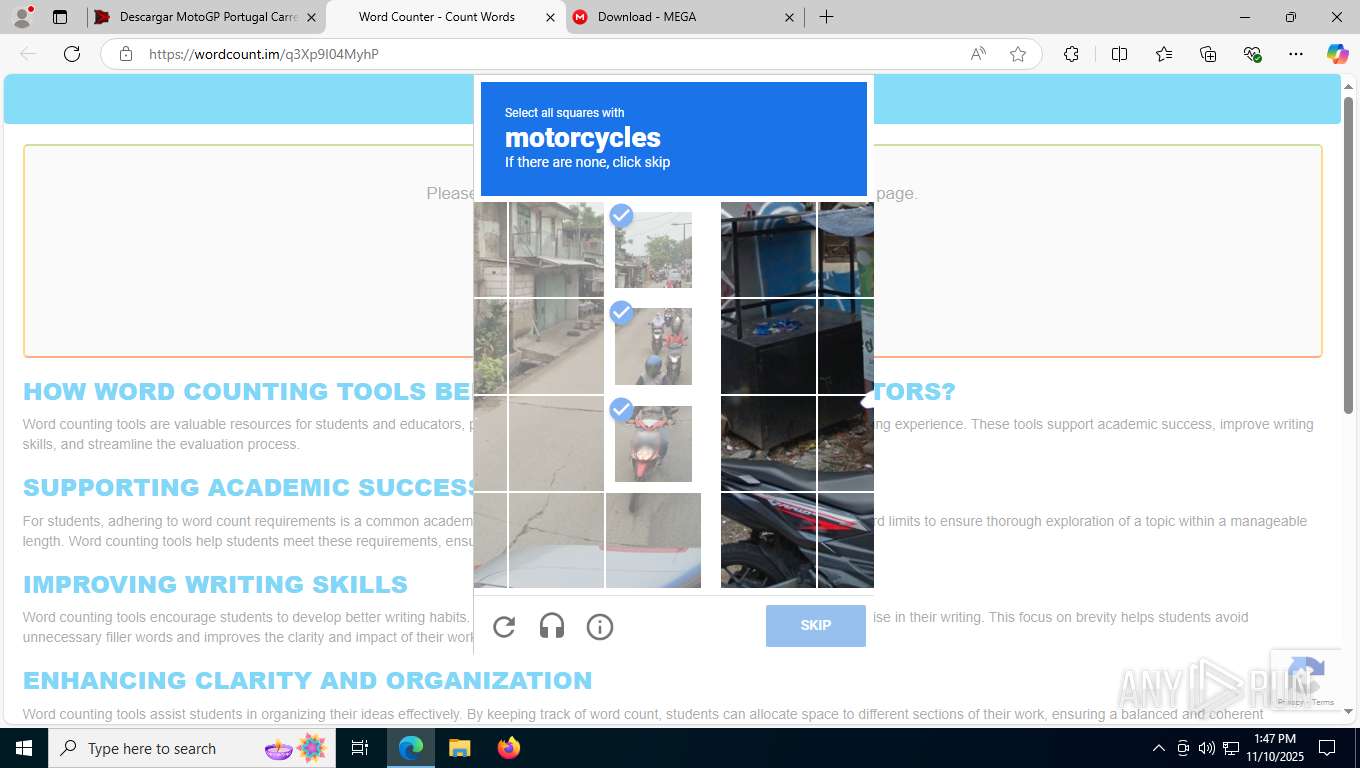
Task: Open the Favorites list
Action: (1164, 54)
